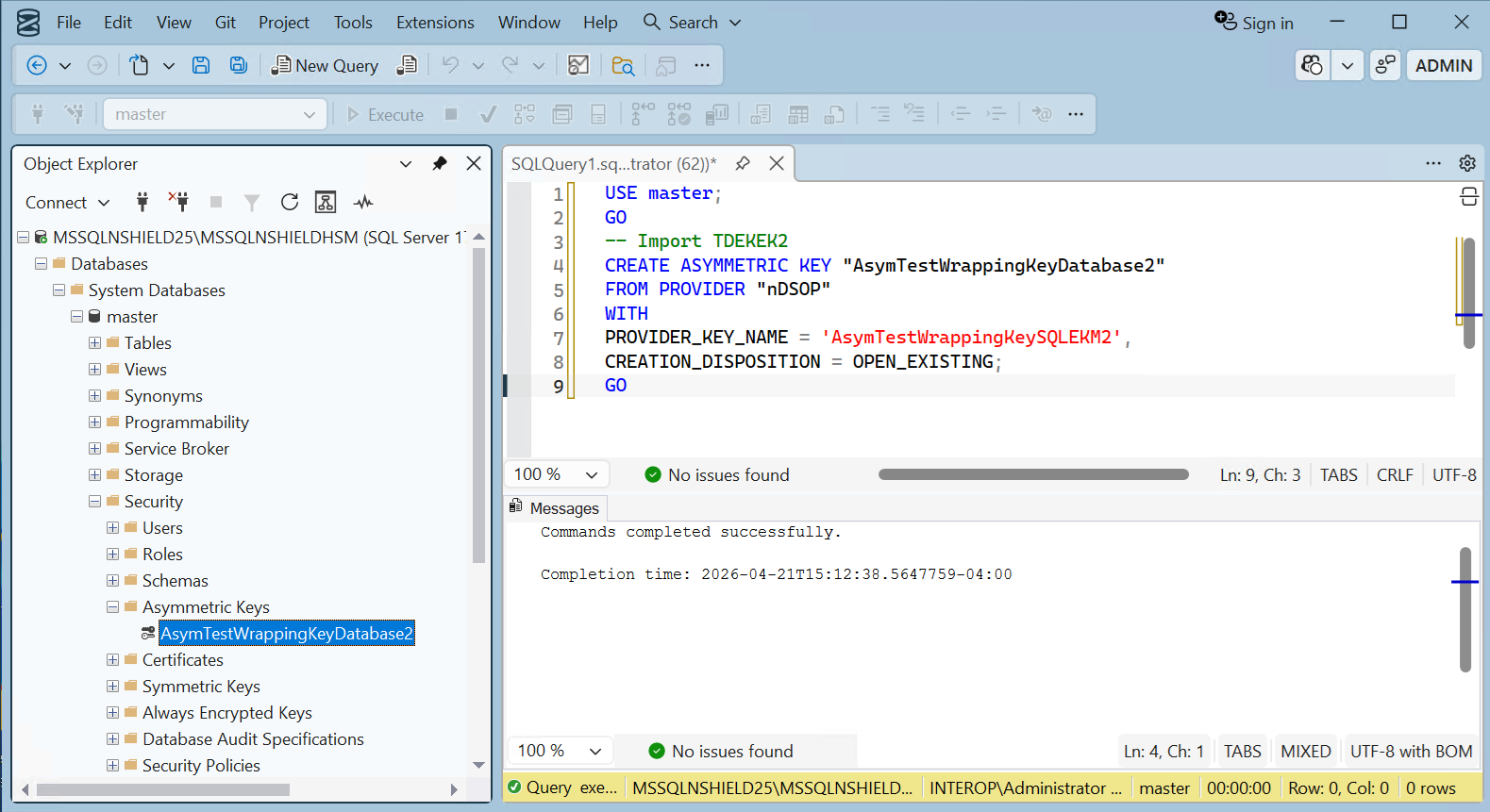The image size is (1490, 812).
Task: Click the Messages pane vertical scrollbar thumb
Action: (1465, 609)
